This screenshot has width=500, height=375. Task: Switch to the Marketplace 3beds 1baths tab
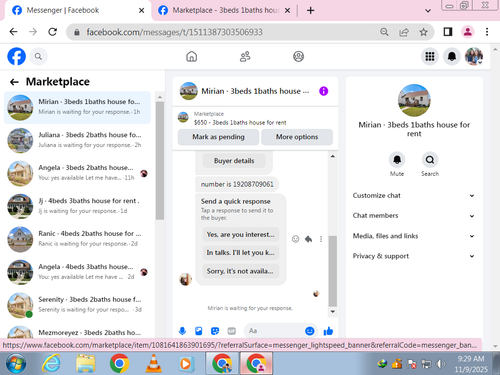[x=223, y=11]
